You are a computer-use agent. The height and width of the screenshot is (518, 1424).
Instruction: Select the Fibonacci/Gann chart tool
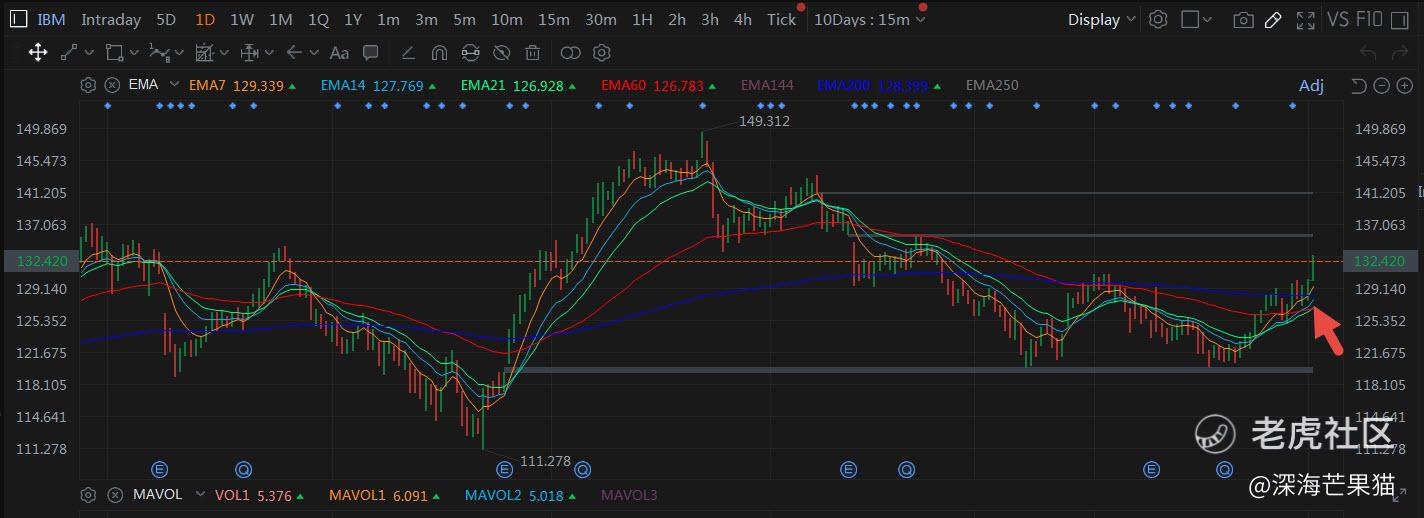(x=205, y=52)
